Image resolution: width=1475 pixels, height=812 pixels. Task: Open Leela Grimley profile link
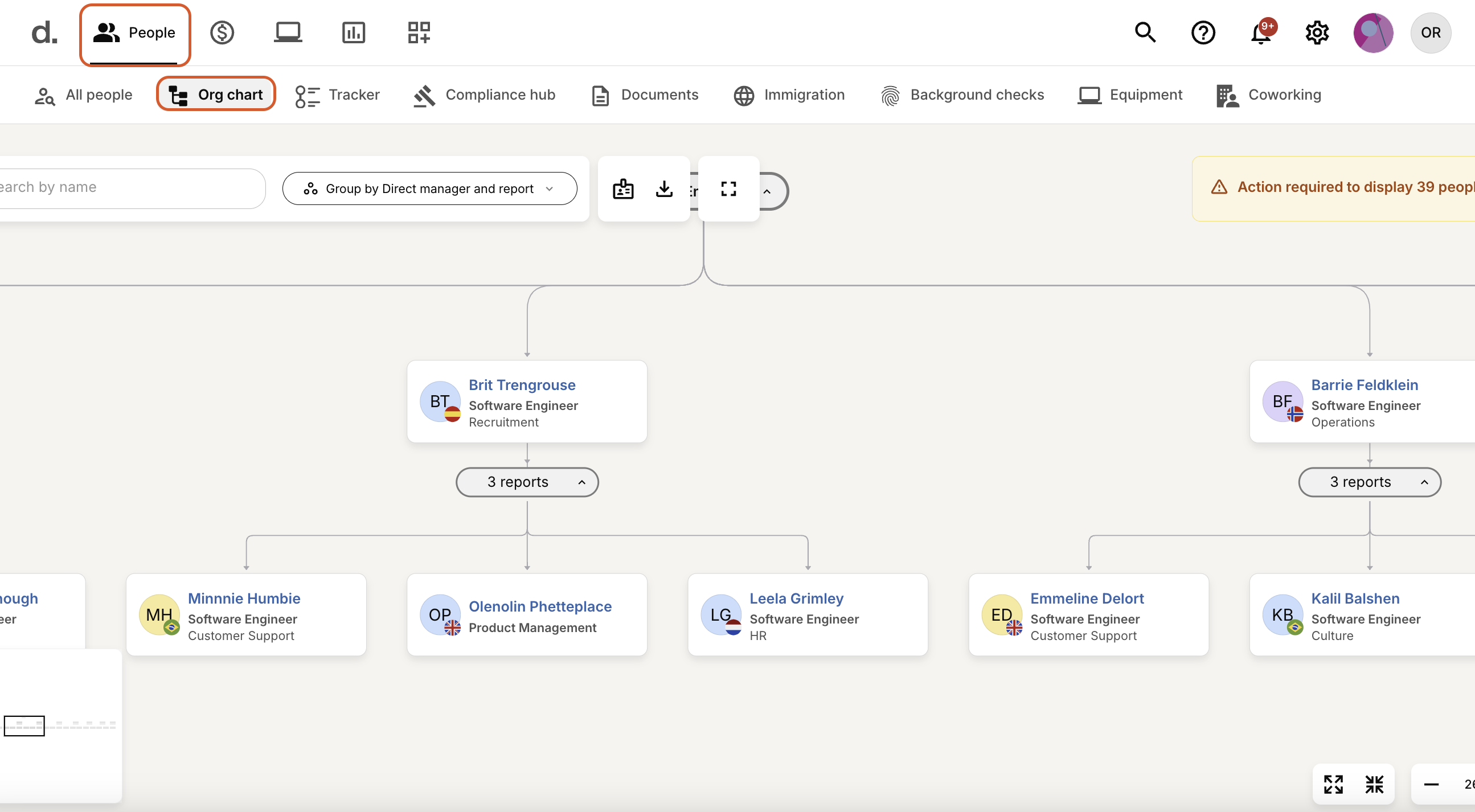click(x=797, y=598)
